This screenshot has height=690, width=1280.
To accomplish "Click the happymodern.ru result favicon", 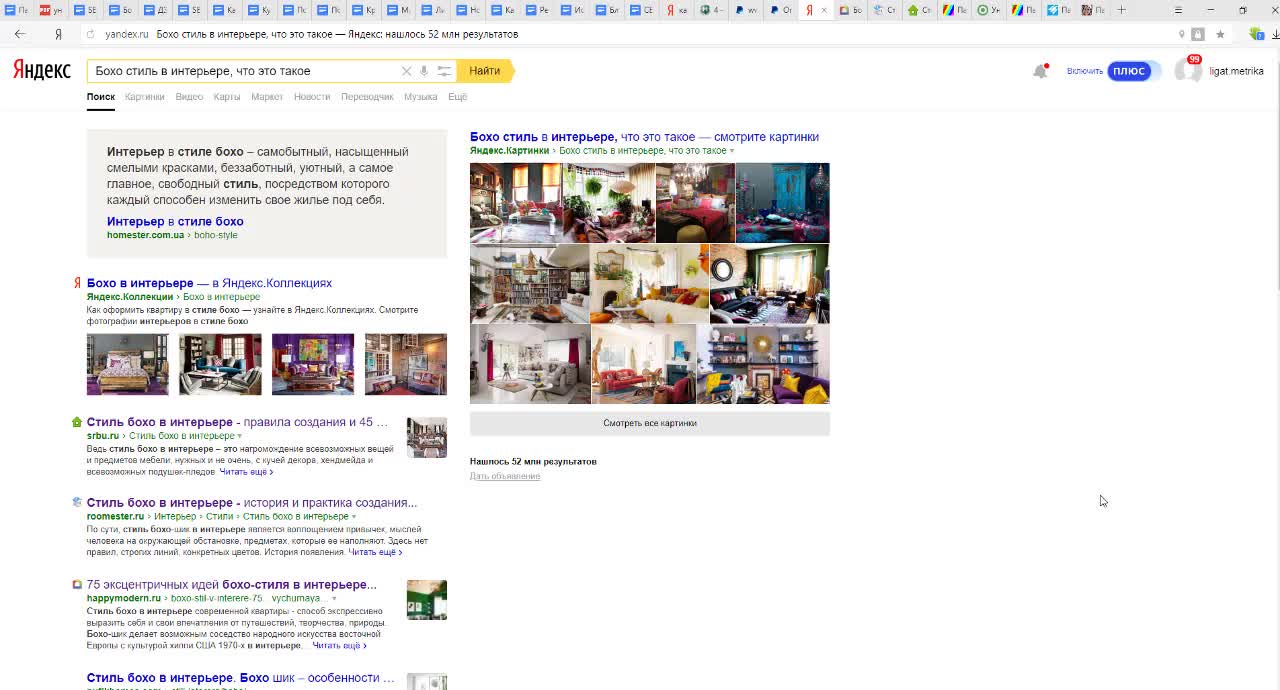I will 77,584.
